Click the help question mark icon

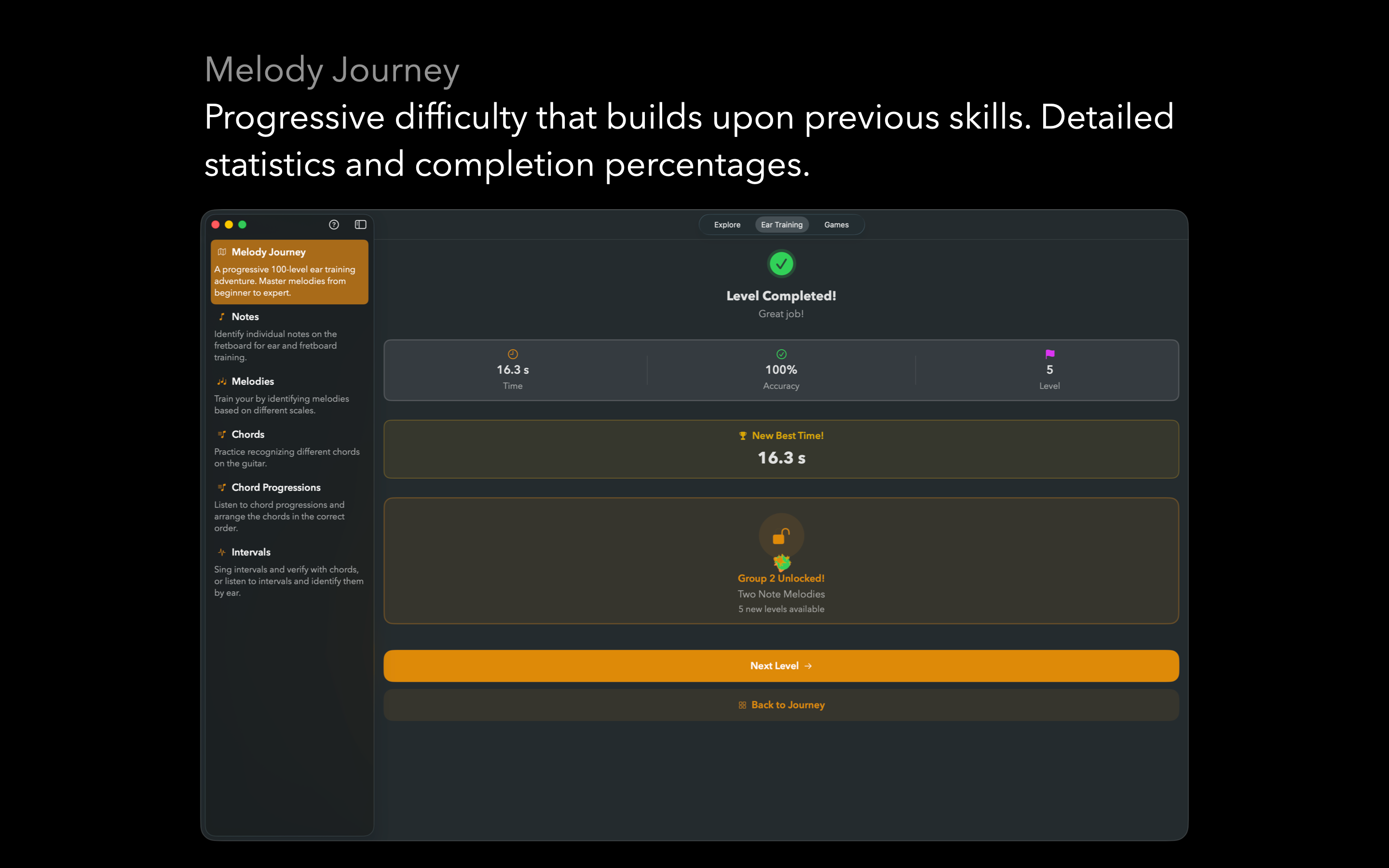334,224
